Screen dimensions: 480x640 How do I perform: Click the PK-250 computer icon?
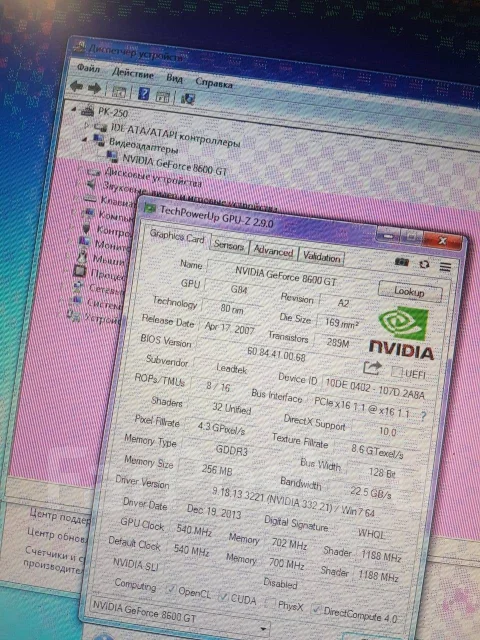[x=88, y=110]
